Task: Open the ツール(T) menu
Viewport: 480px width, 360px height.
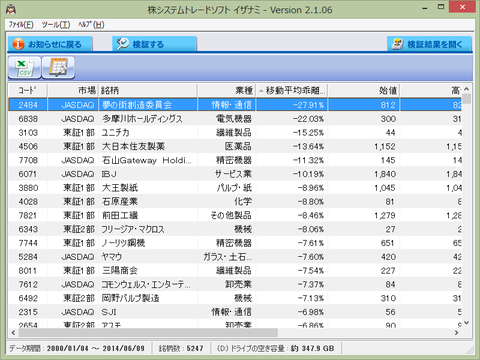Action: point(56,25)
